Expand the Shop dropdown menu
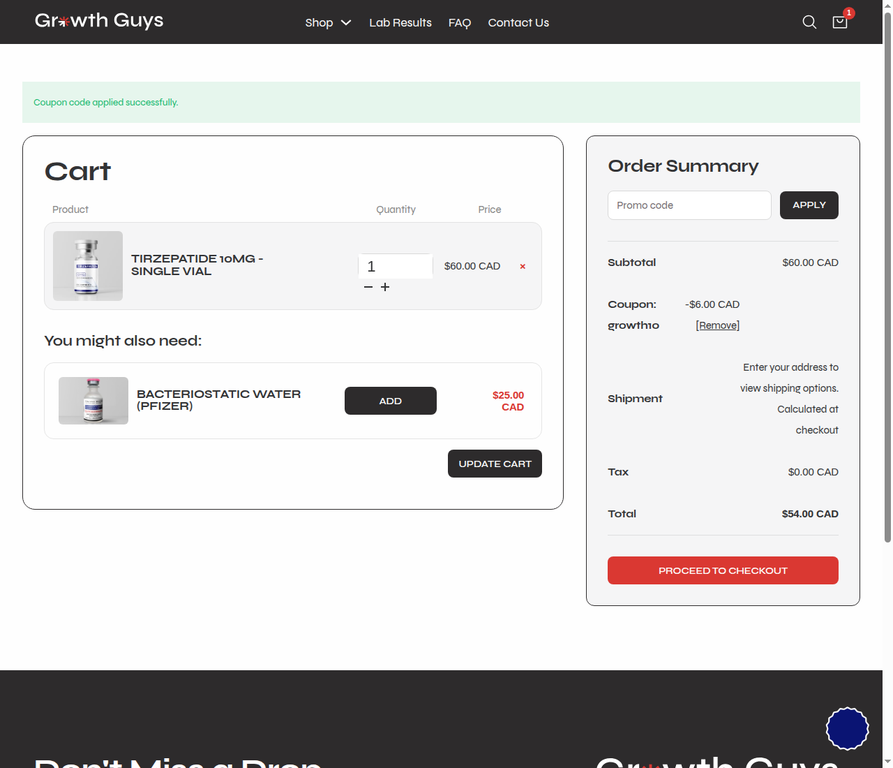Viewport: 893px width, 768px height. (x=328, y=23)
